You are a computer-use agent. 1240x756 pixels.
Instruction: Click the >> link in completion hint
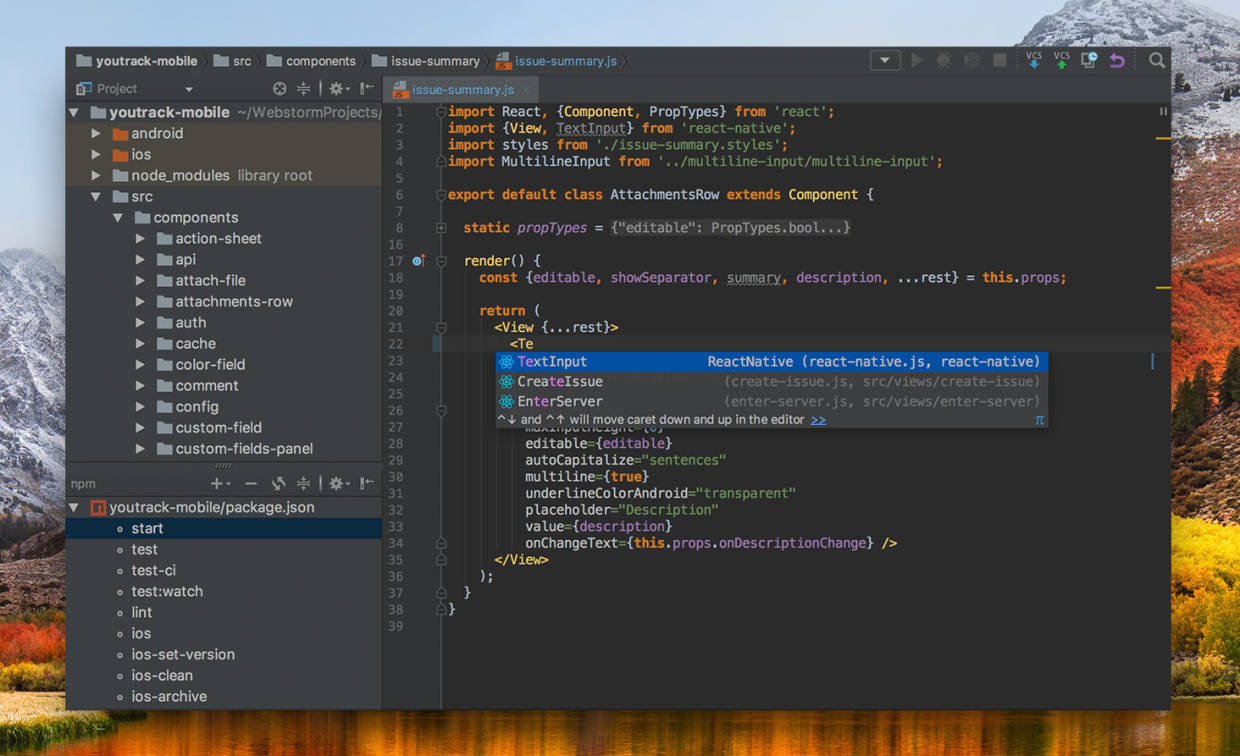tap(818, 420)
